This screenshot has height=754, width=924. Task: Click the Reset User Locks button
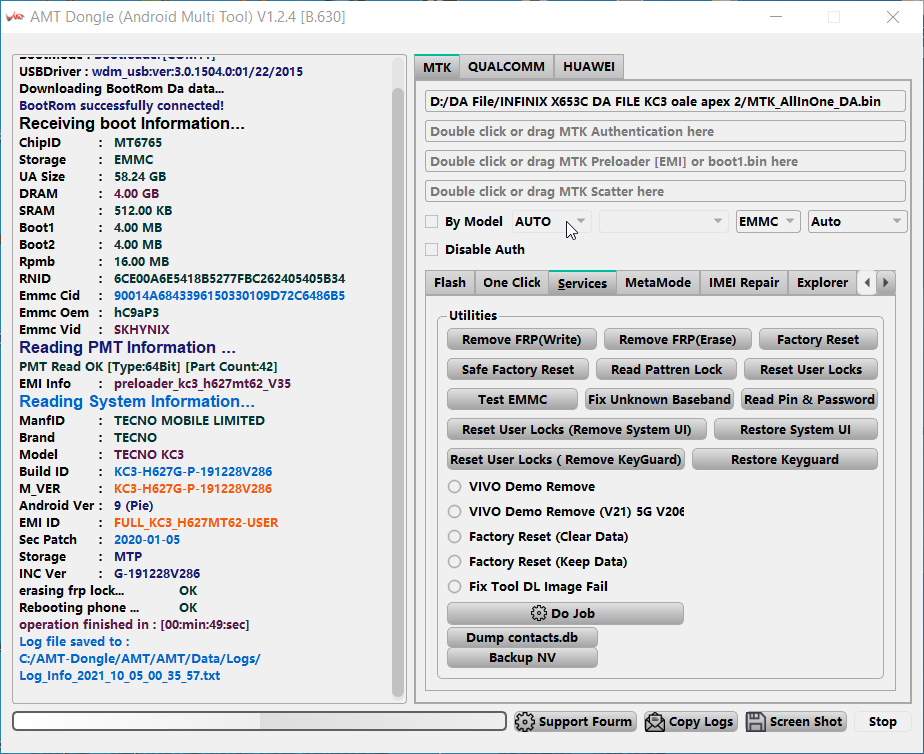[811, 369]
